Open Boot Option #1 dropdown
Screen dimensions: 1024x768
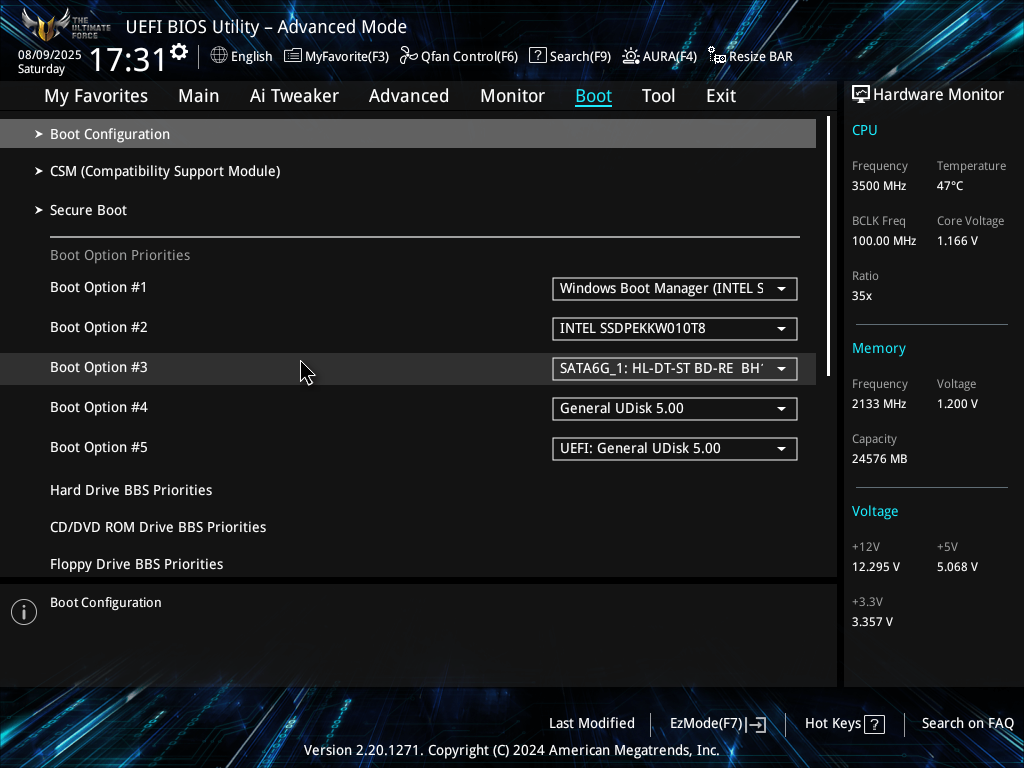[675, 289]
